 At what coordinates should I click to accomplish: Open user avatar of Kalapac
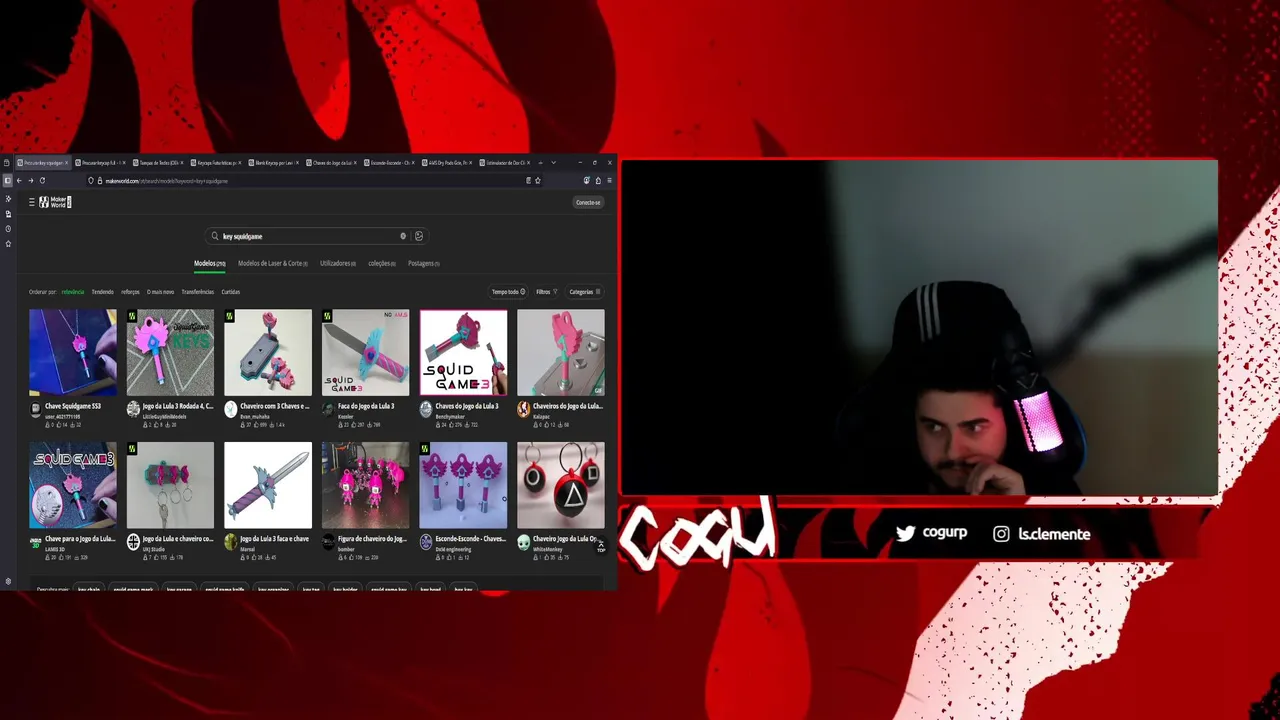tap(523, 409)
